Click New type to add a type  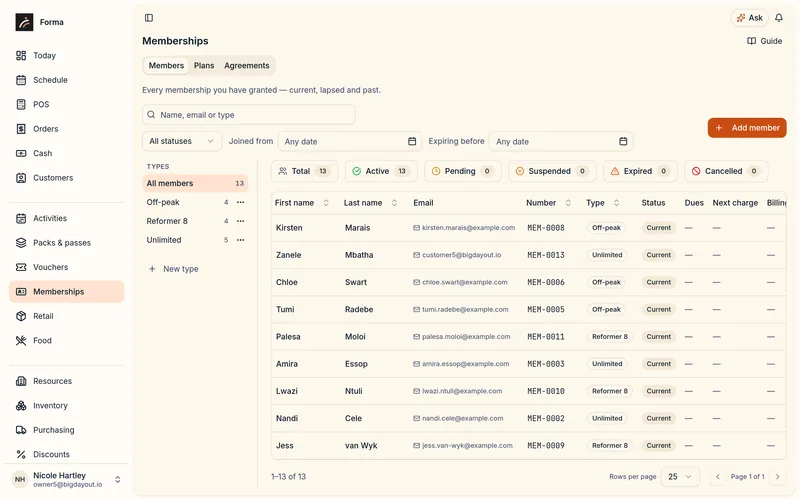pyautogui.click(x=173, y=269)
